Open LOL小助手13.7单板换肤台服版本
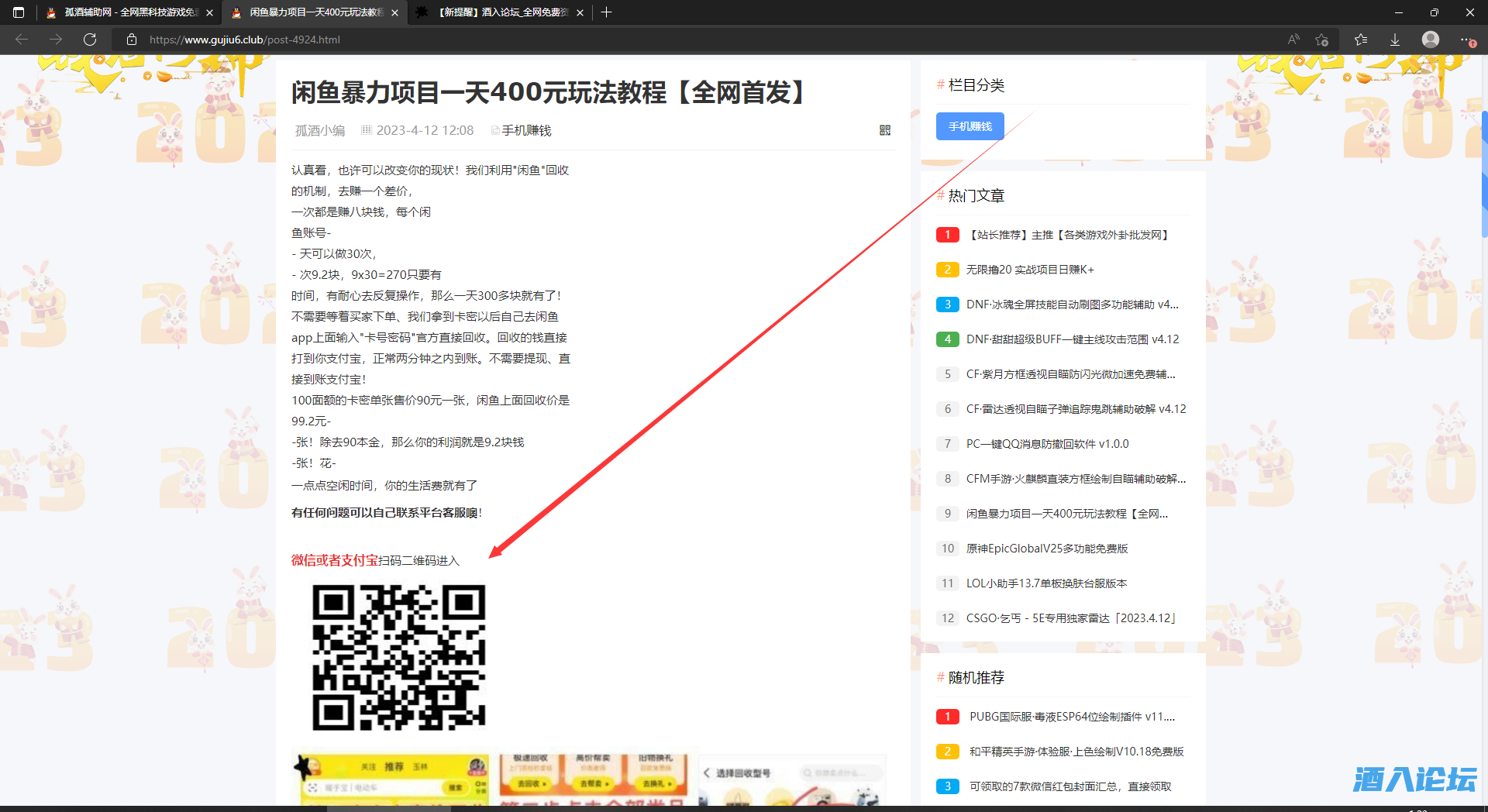1488x812 pixels. click(x=1046, y=583)
